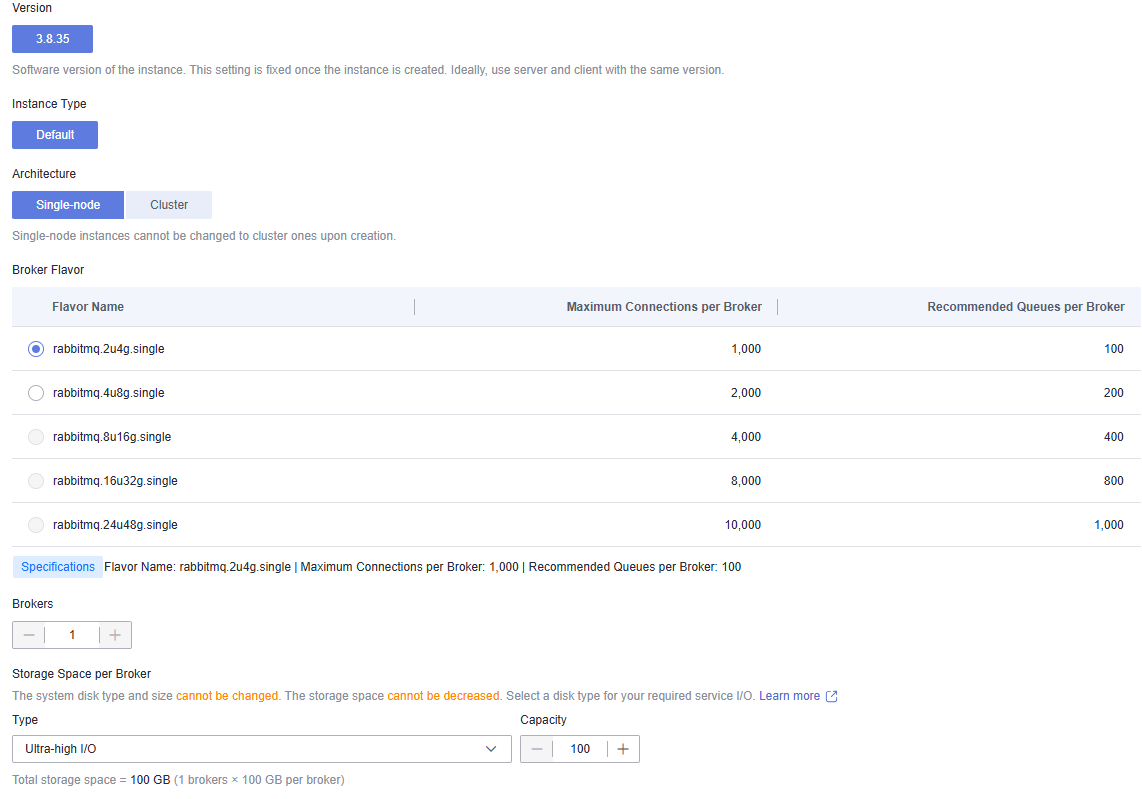Click the external link icon beside Learn more
This screenshot has height=799, width=1142.
click(x=831, y=696)
